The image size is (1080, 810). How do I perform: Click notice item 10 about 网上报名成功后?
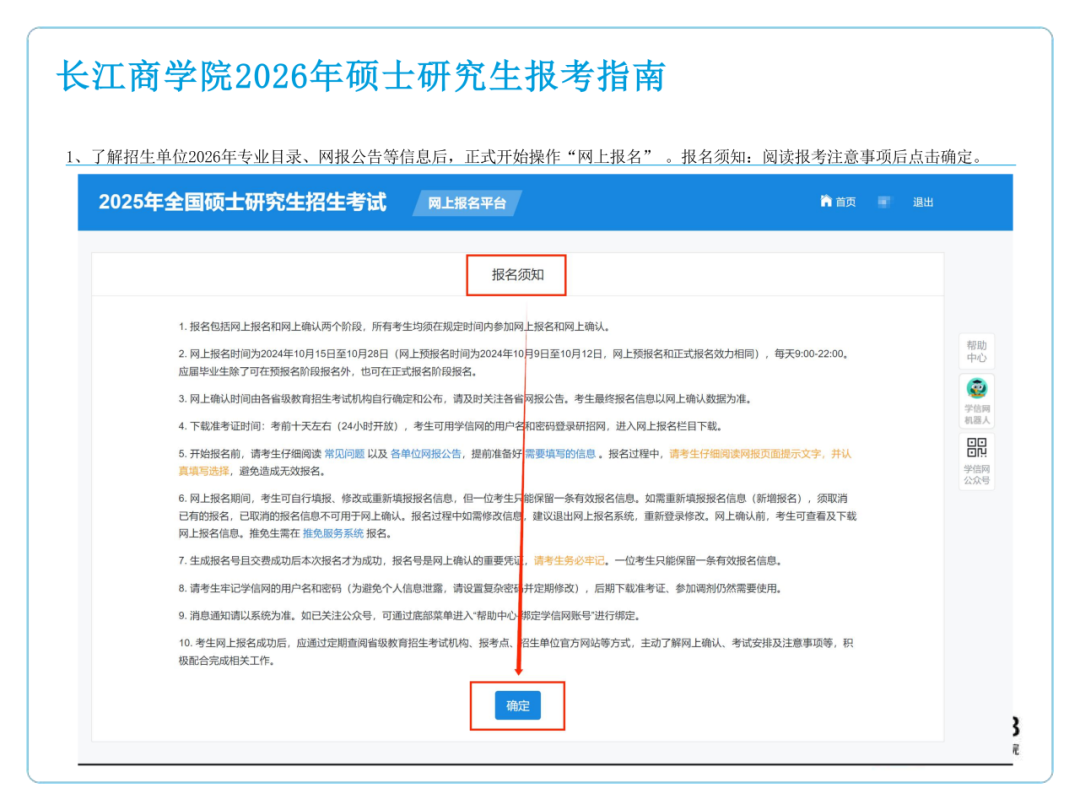pos(515,642)
